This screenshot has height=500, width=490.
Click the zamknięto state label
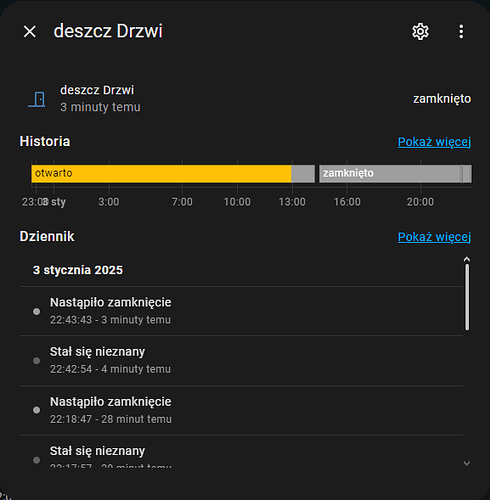coord(442,99)
